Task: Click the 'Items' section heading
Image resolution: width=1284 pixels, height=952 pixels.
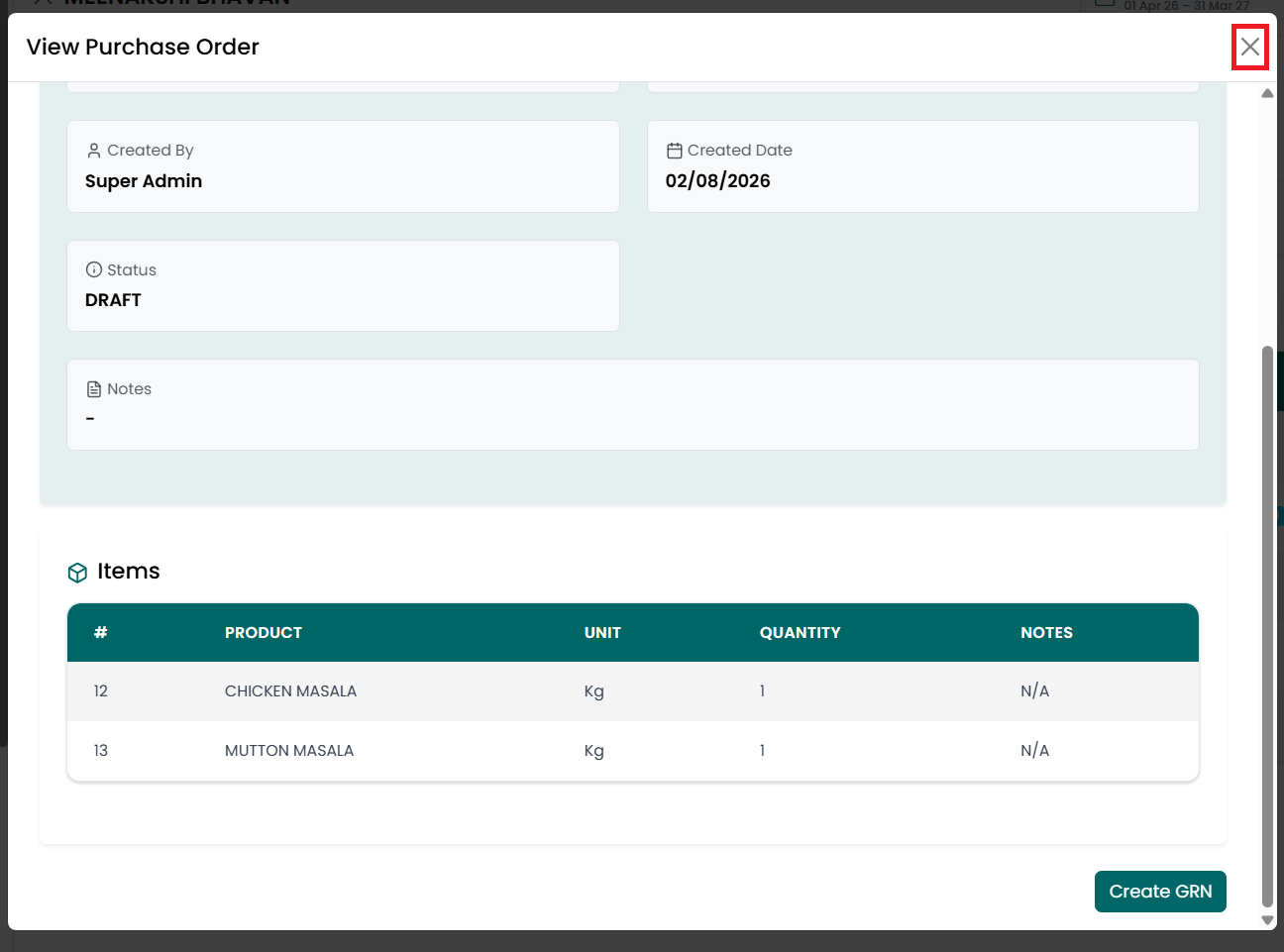Action: 129,572
